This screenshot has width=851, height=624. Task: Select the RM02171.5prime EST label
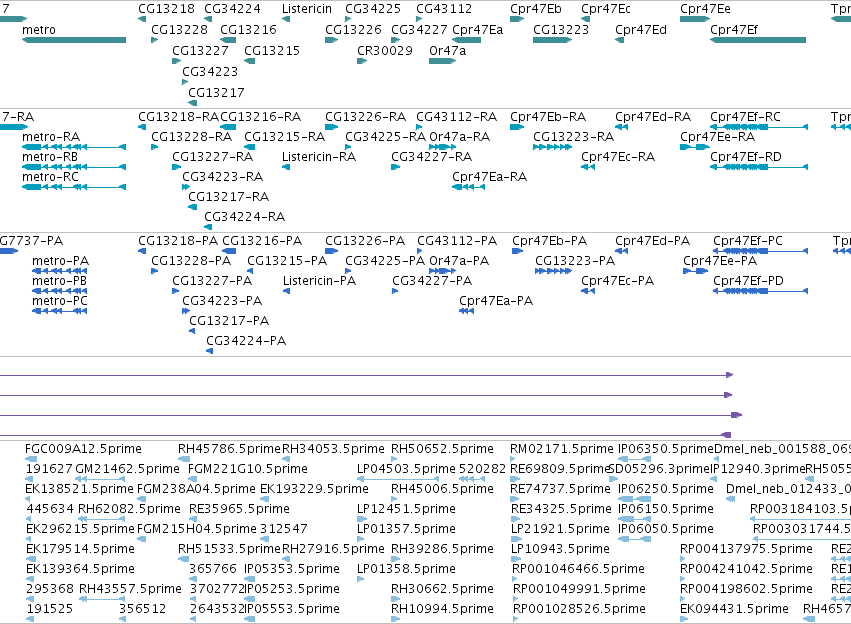click(562, 449)
